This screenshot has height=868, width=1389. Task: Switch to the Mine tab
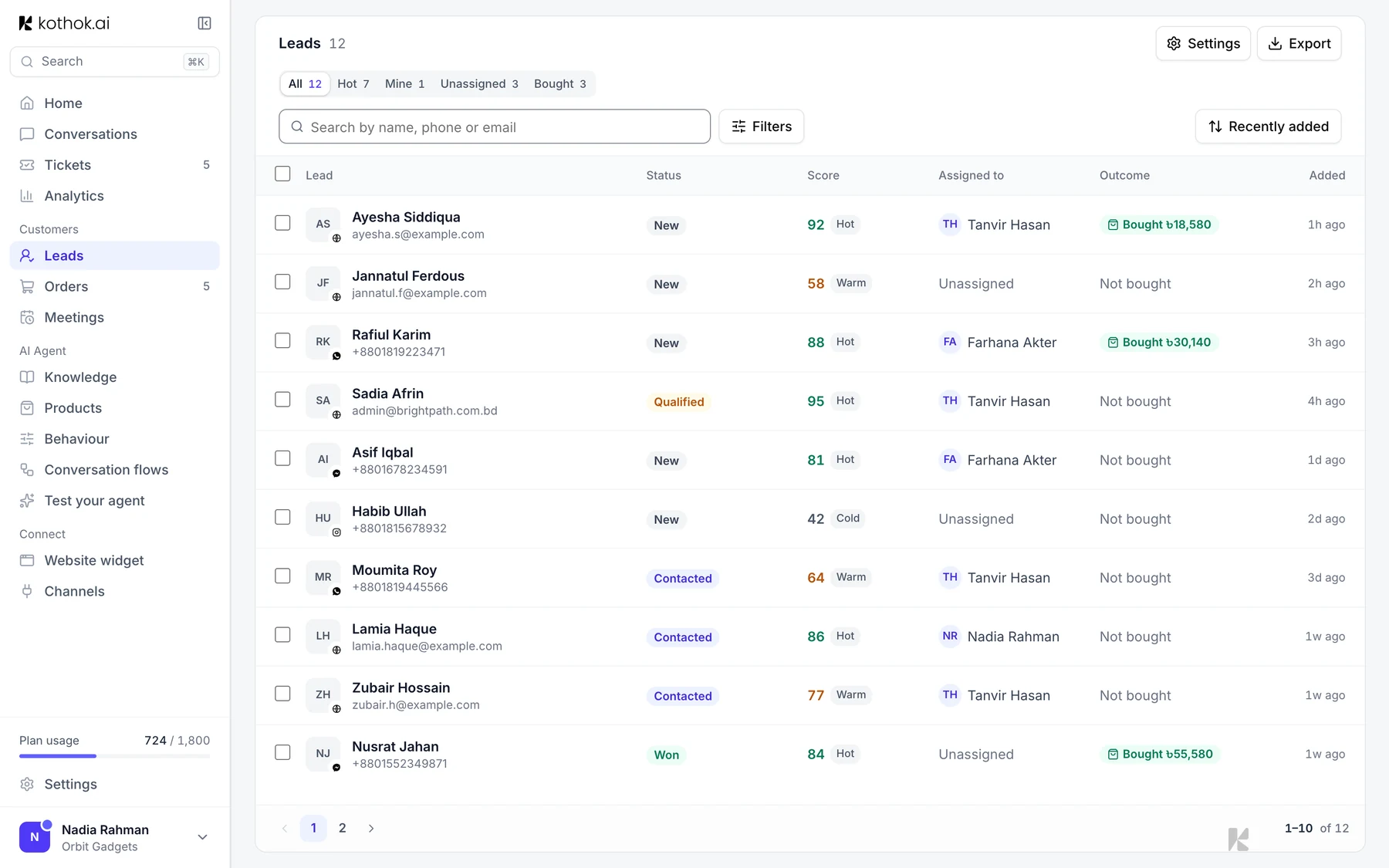(x=404, y=84)
